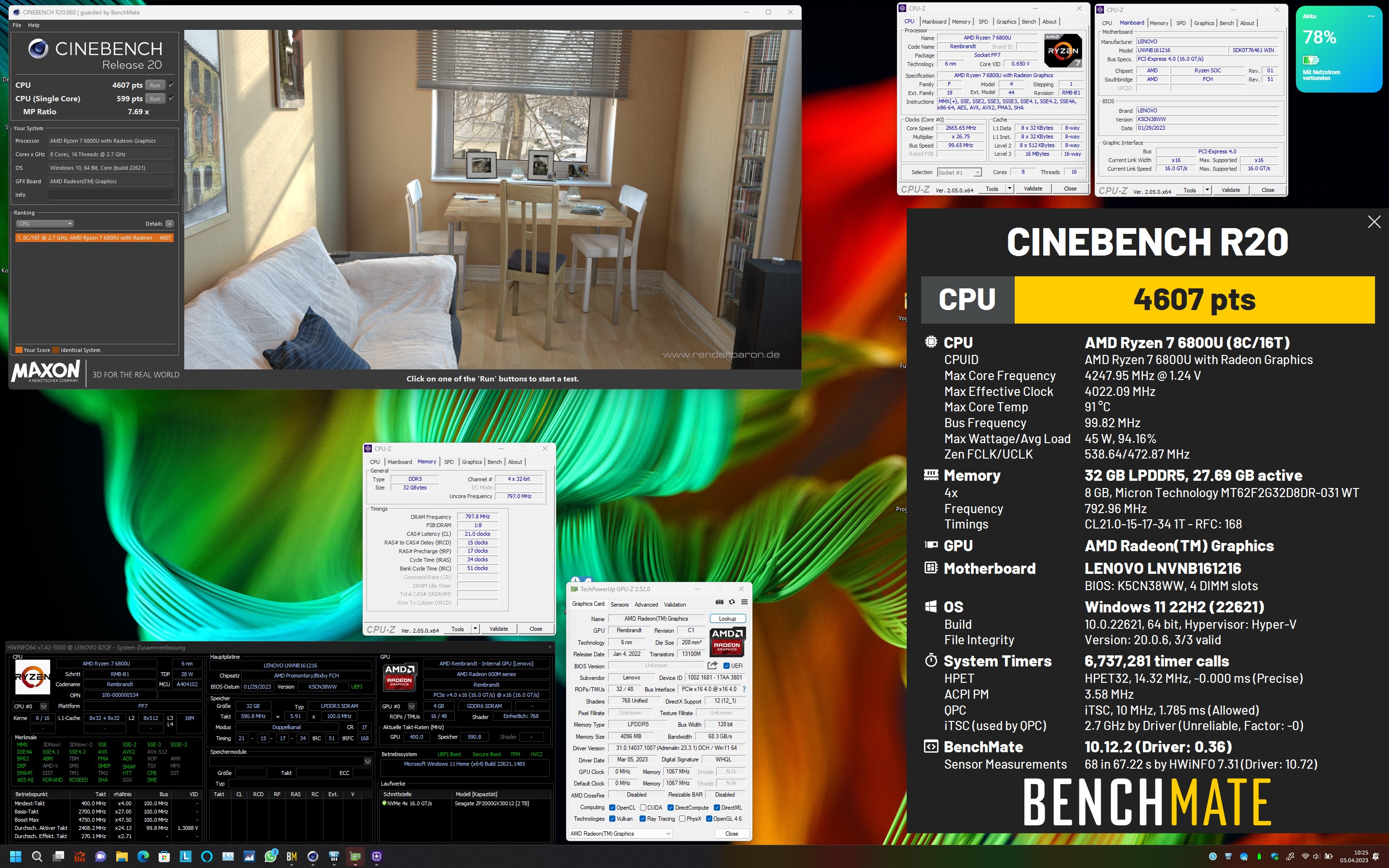Switch to Cinebench via its taskbar icon
1389x868 pixels.
[x=313, y=856]
